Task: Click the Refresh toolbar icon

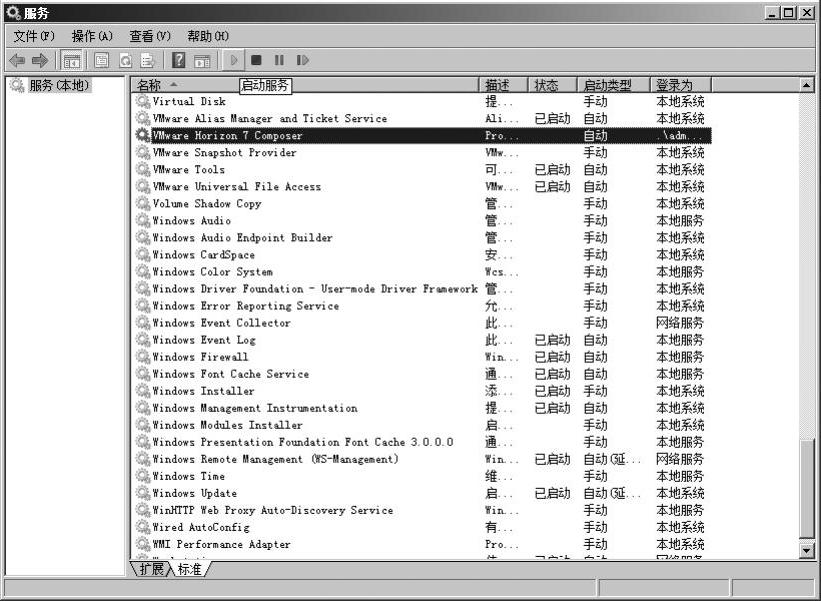Action: pyautogui.click(x=126, y=61)
